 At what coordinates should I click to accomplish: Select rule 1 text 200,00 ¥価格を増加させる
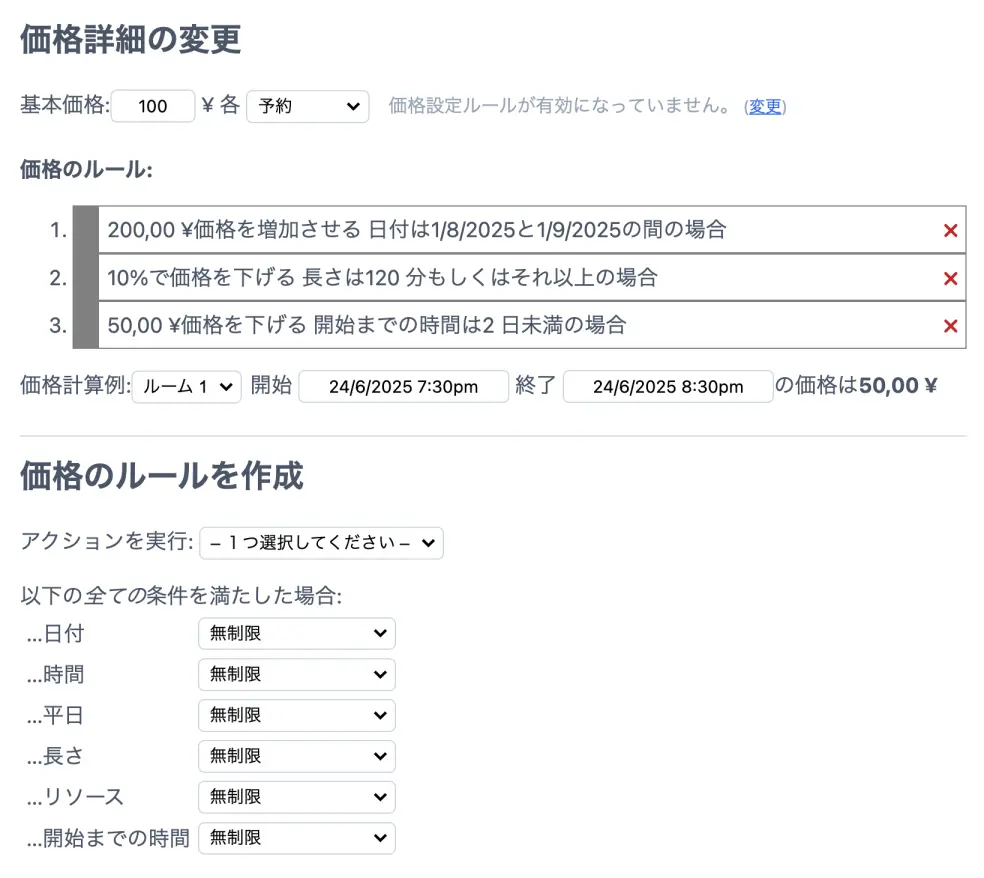pos(234,230)
